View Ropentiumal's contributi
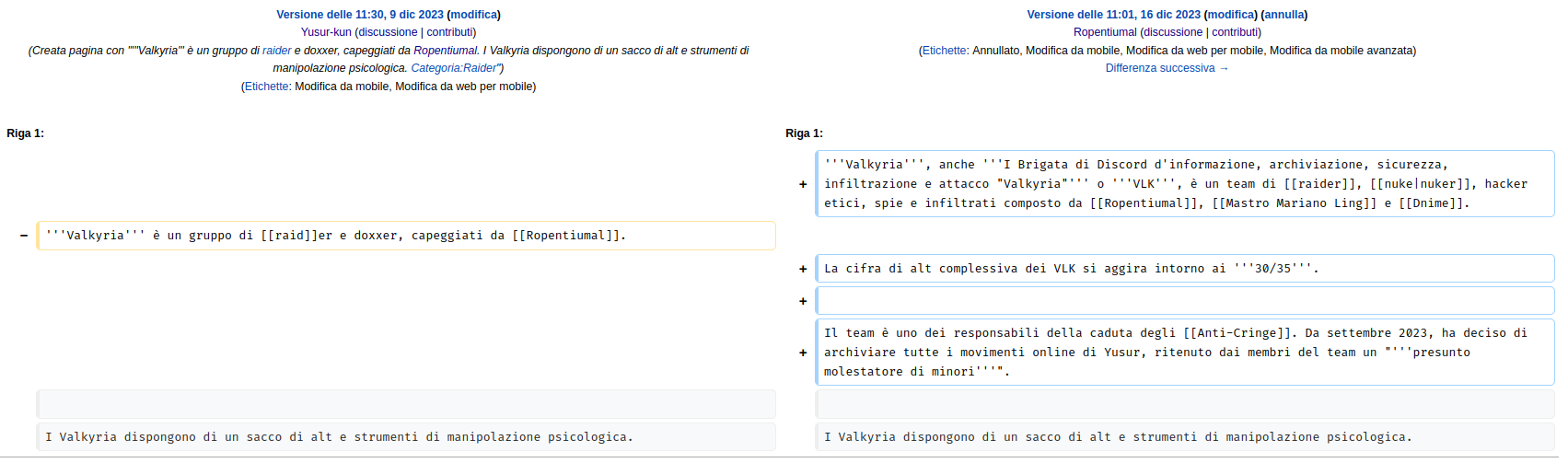Screen dimensions: 1568x463 (1235, 32)
